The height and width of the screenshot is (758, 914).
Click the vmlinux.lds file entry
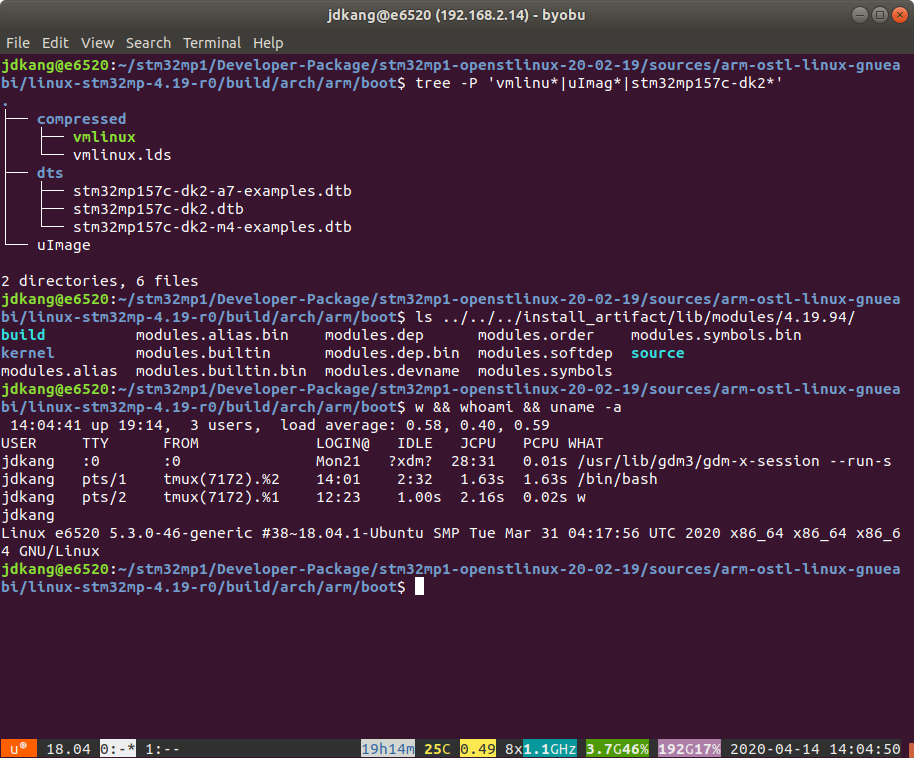122,155
